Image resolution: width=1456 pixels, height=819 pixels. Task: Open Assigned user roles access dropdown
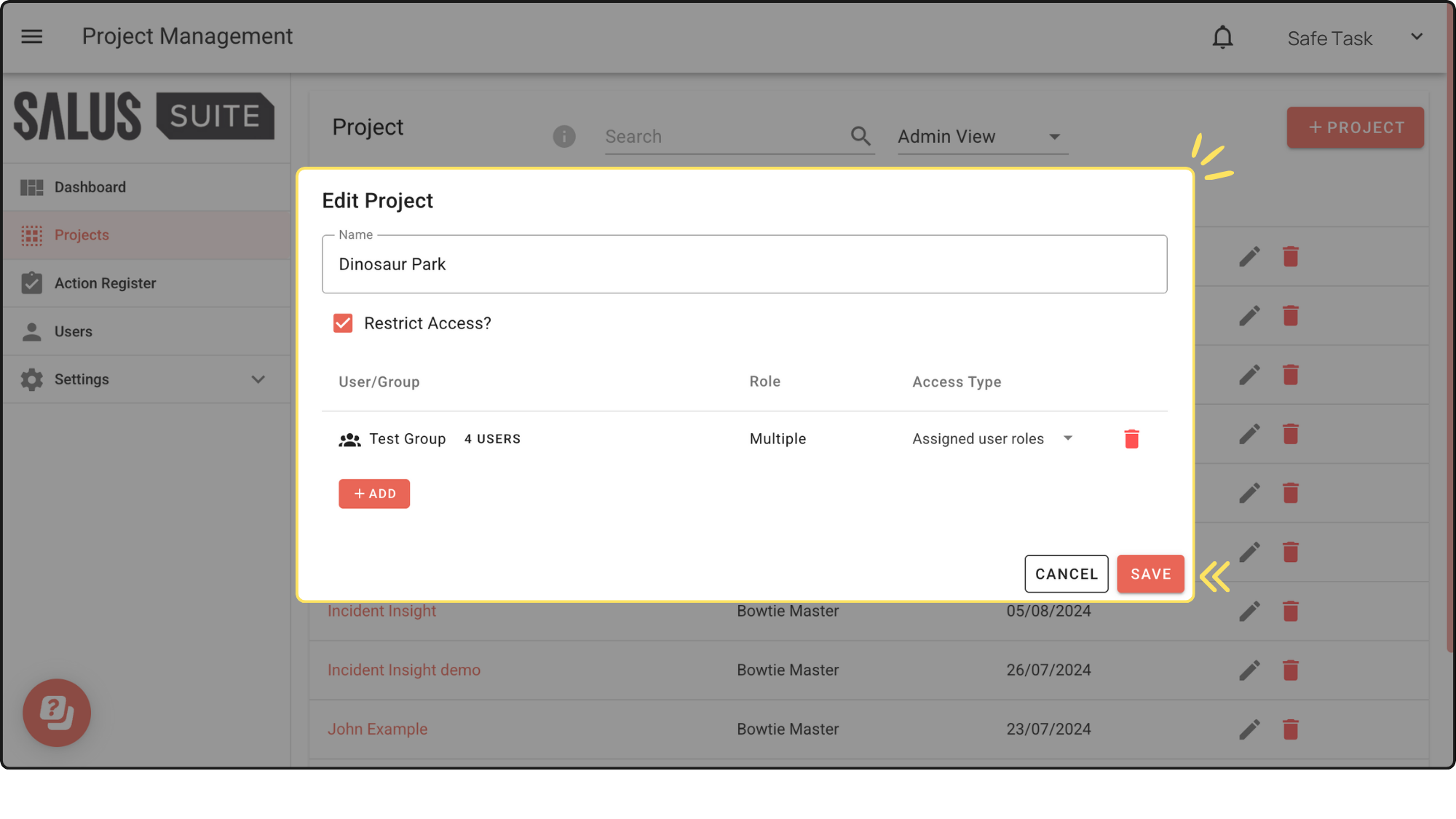tap(993, 439)
